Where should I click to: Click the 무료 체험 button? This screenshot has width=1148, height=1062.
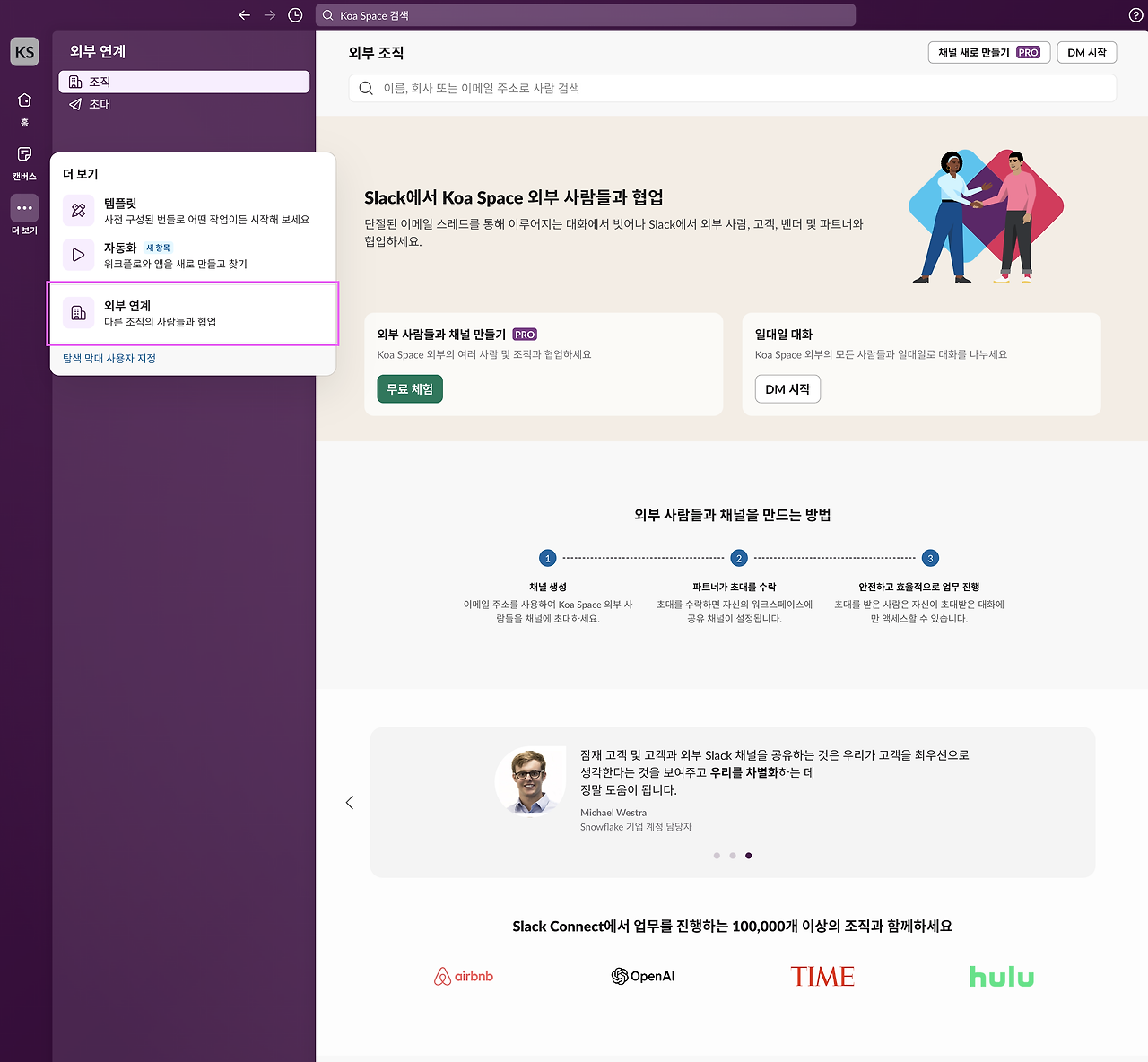click(410, 388)
